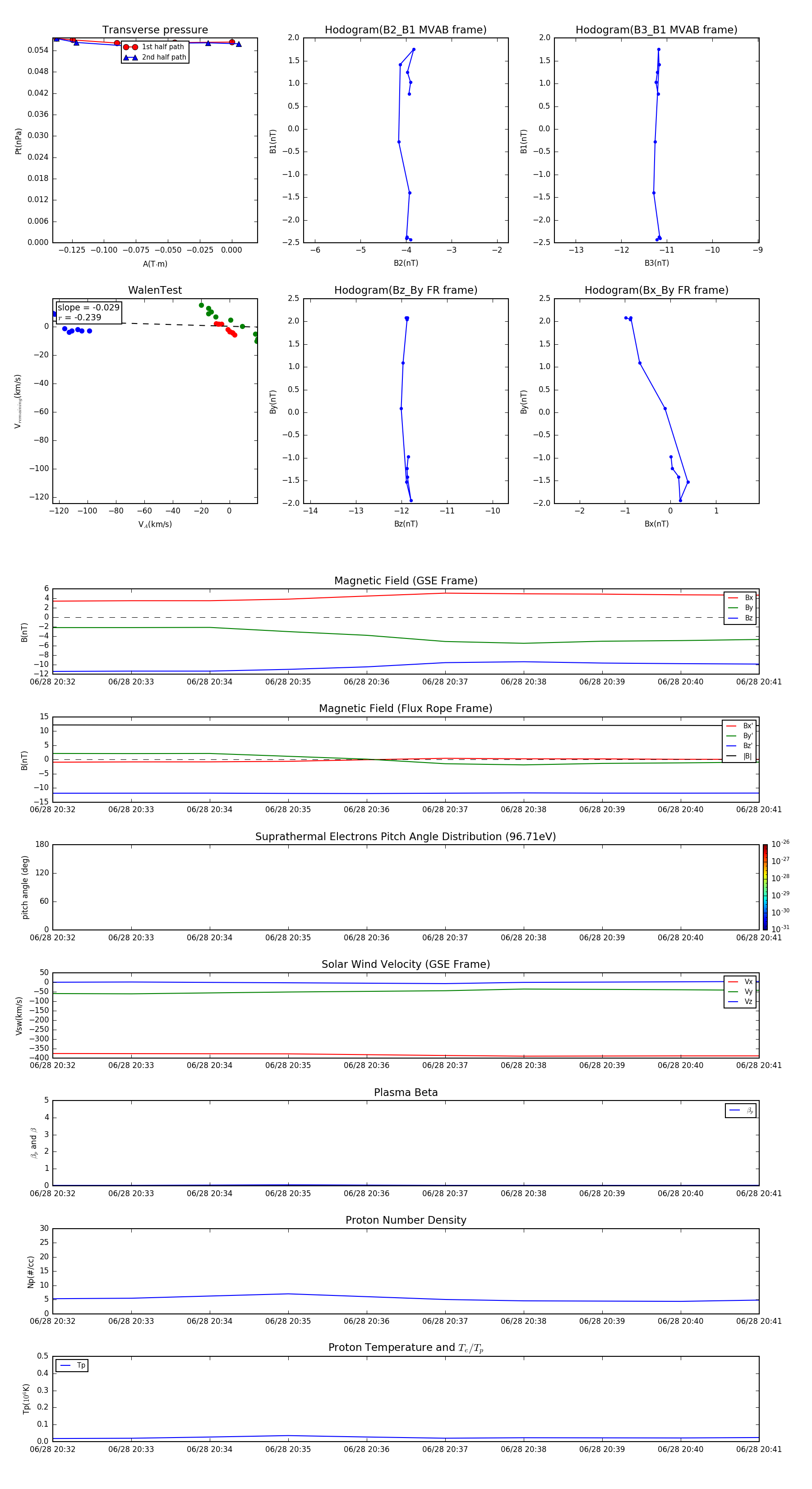The image size is (812, 1489).
Task: Click the "slope = -0.029" annotation text
Action: coord(88,308)
